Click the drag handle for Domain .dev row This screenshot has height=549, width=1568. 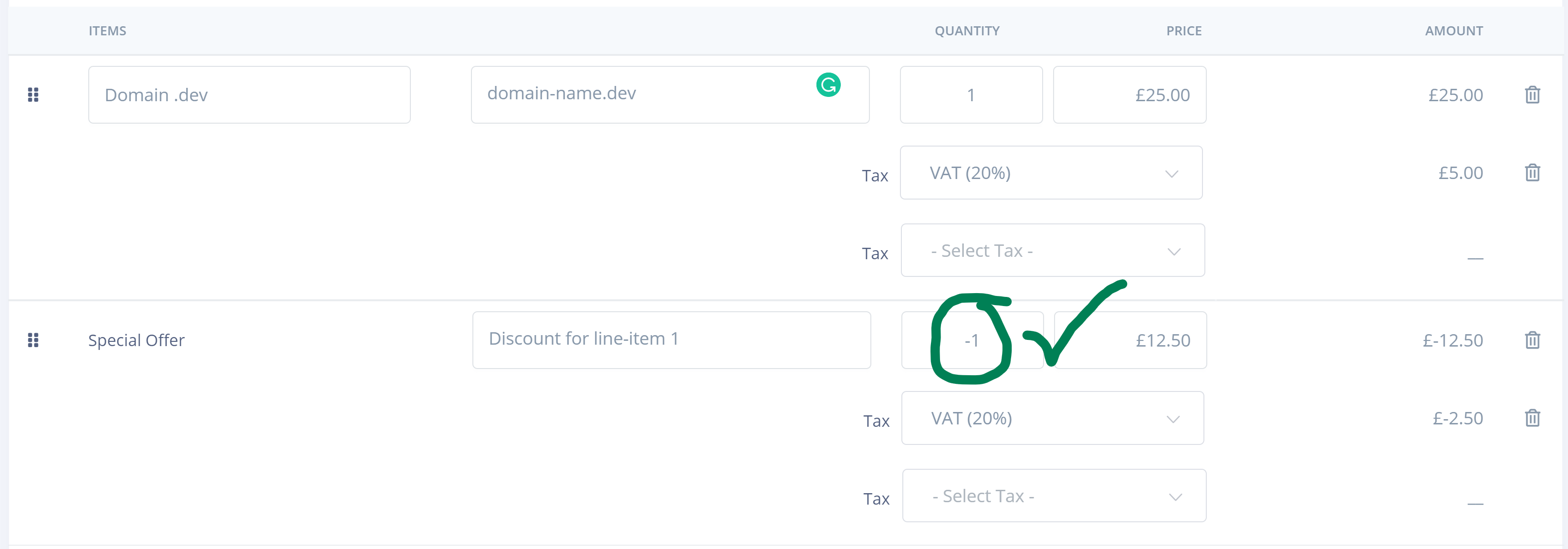coord(33,95)
